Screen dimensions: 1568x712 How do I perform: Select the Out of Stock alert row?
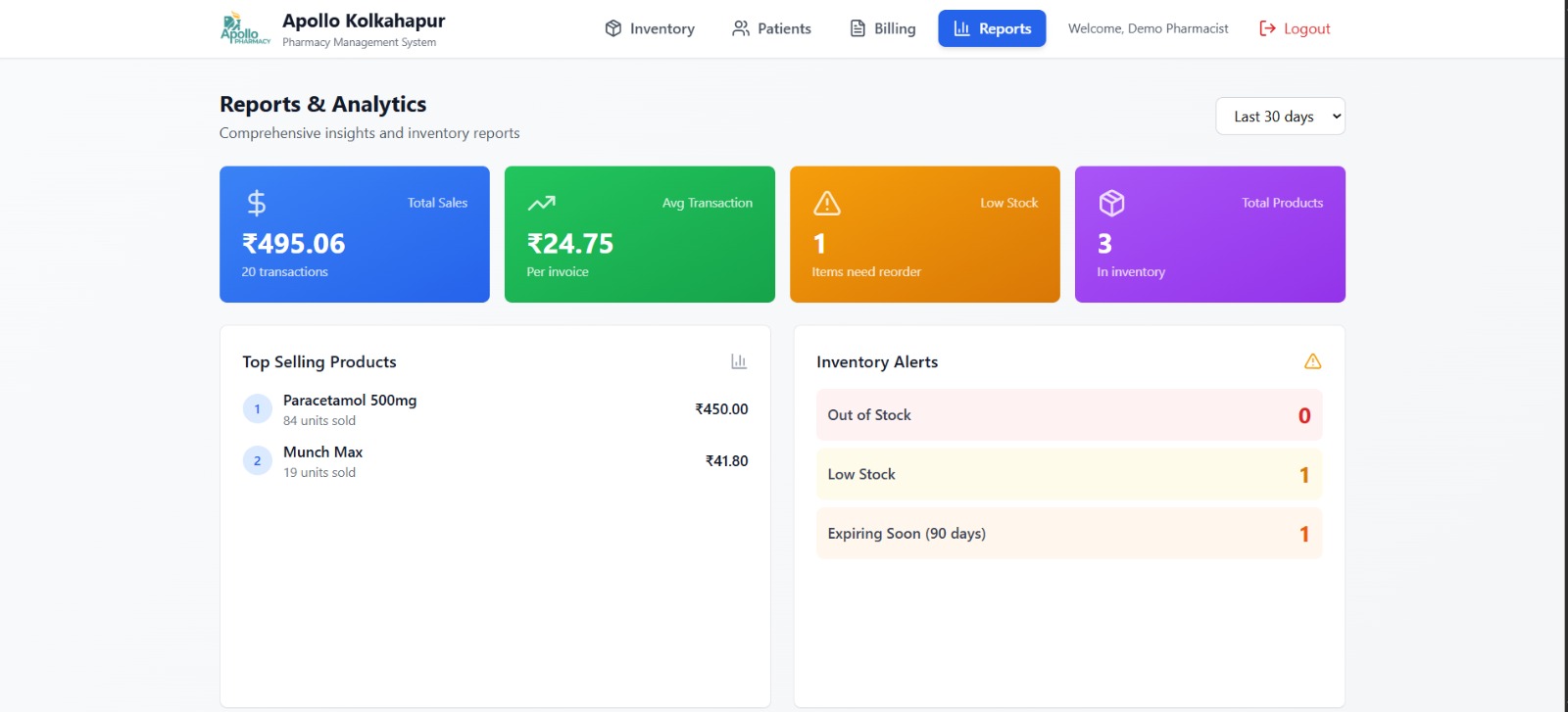[x=1068, y=415]
